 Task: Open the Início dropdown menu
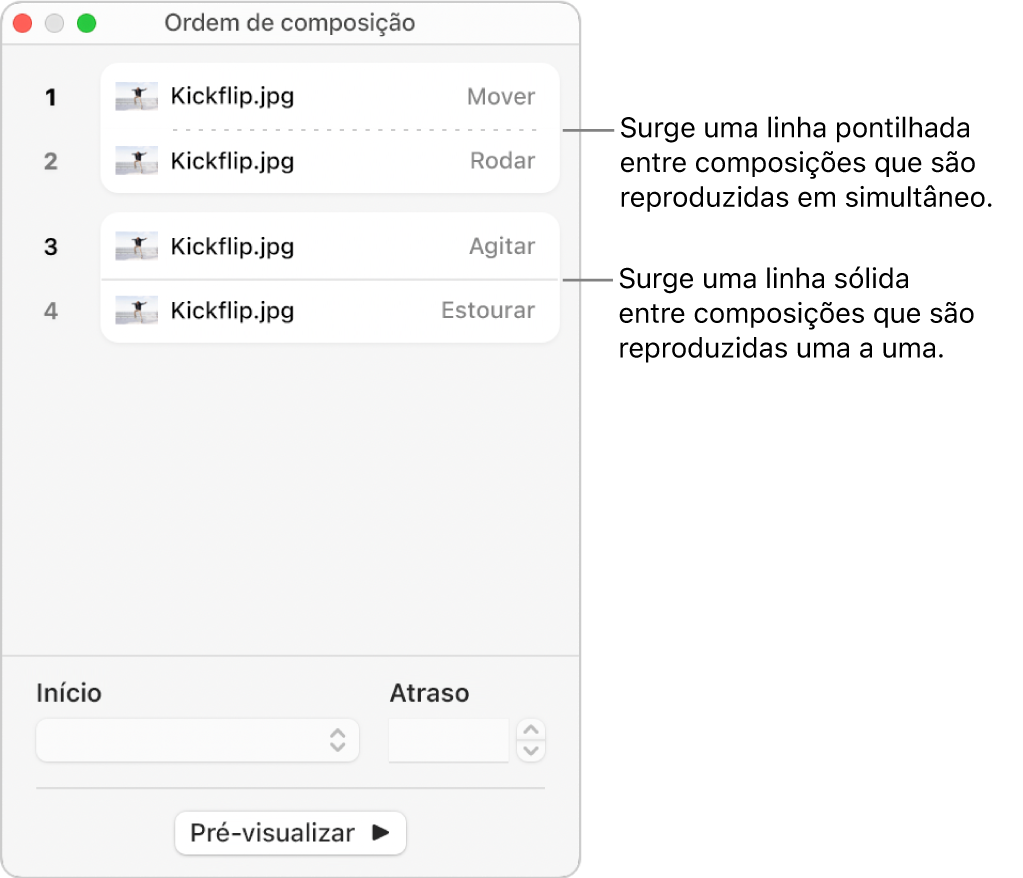(x=197, y=740)
